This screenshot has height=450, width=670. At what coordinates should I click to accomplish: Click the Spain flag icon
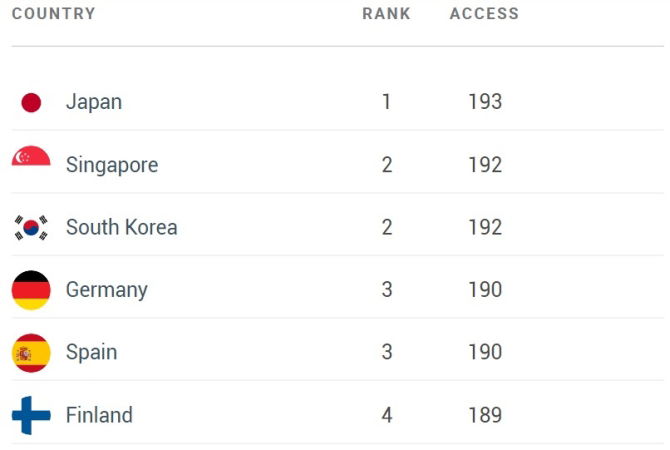pyautogui.click(x=31, y=353)
